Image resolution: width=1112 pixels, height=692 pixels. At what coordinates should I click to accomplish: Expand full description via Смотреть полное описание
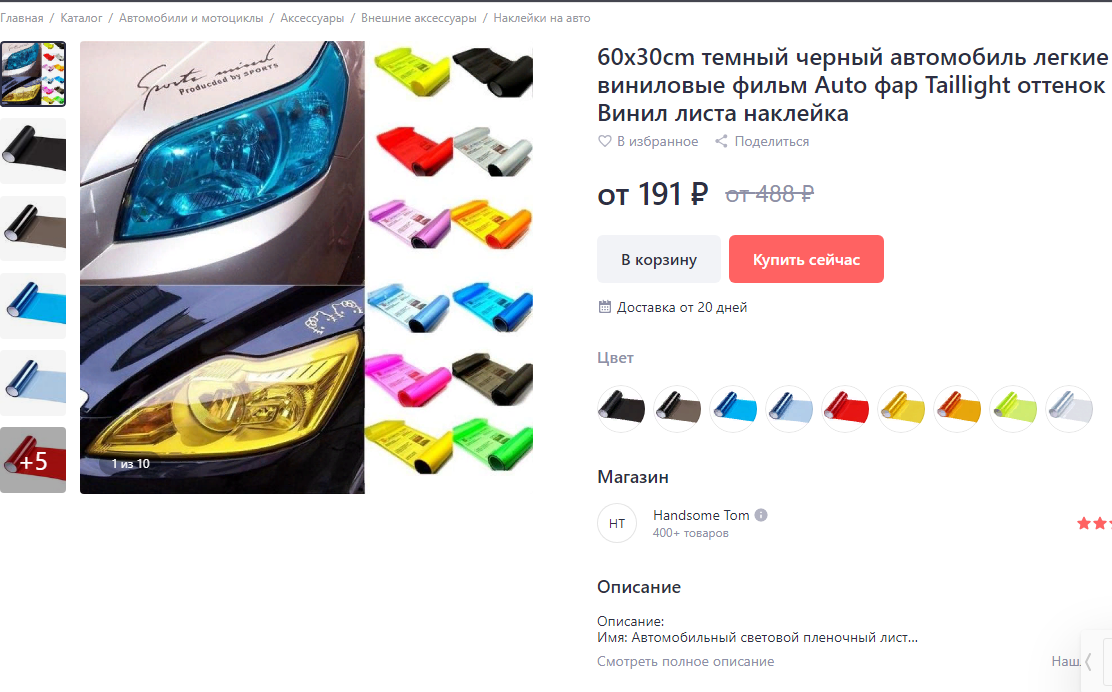(685, 662)
